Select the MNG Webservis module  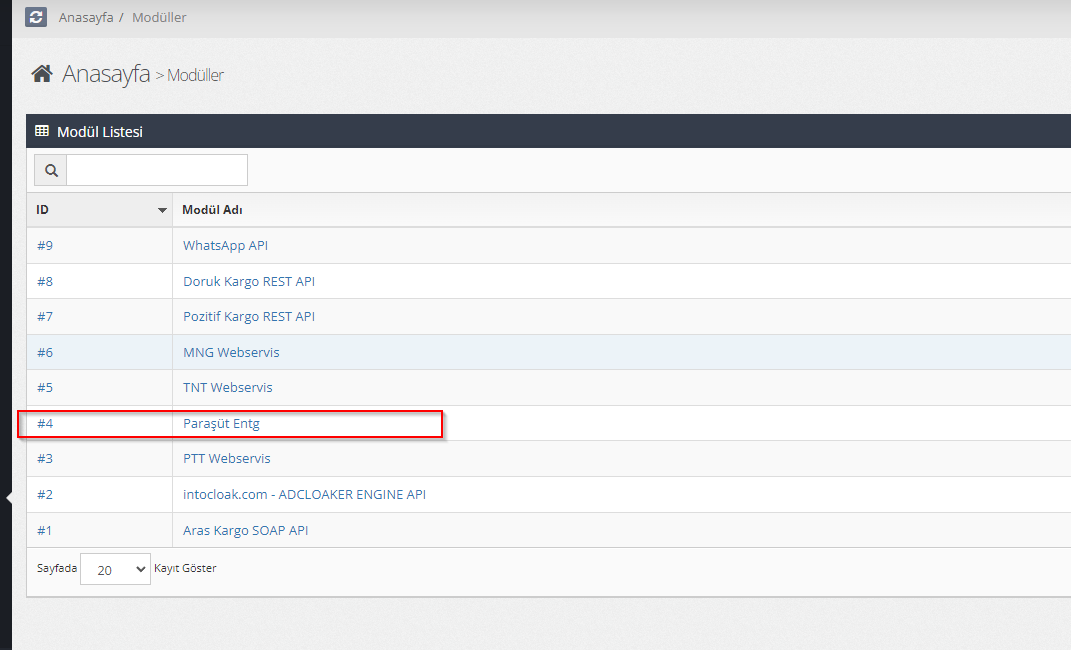[231, 352]
